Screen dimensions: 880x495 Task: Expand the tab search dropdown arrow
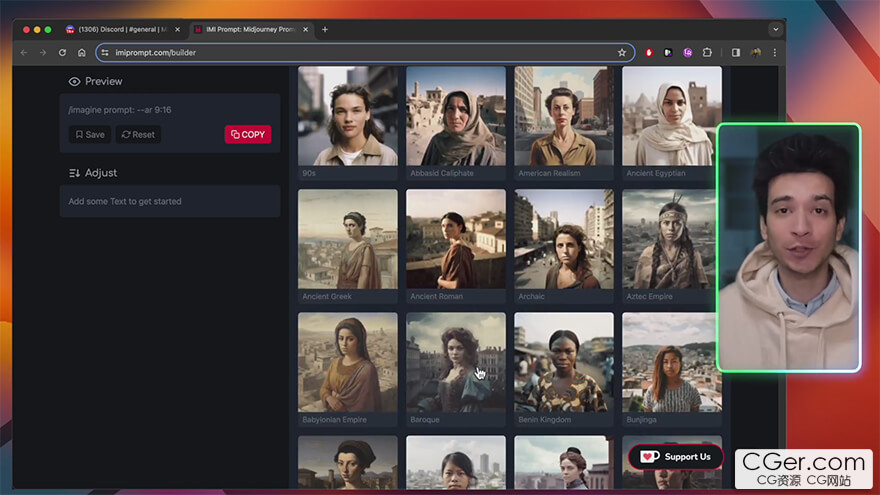[x=776, y=29]
